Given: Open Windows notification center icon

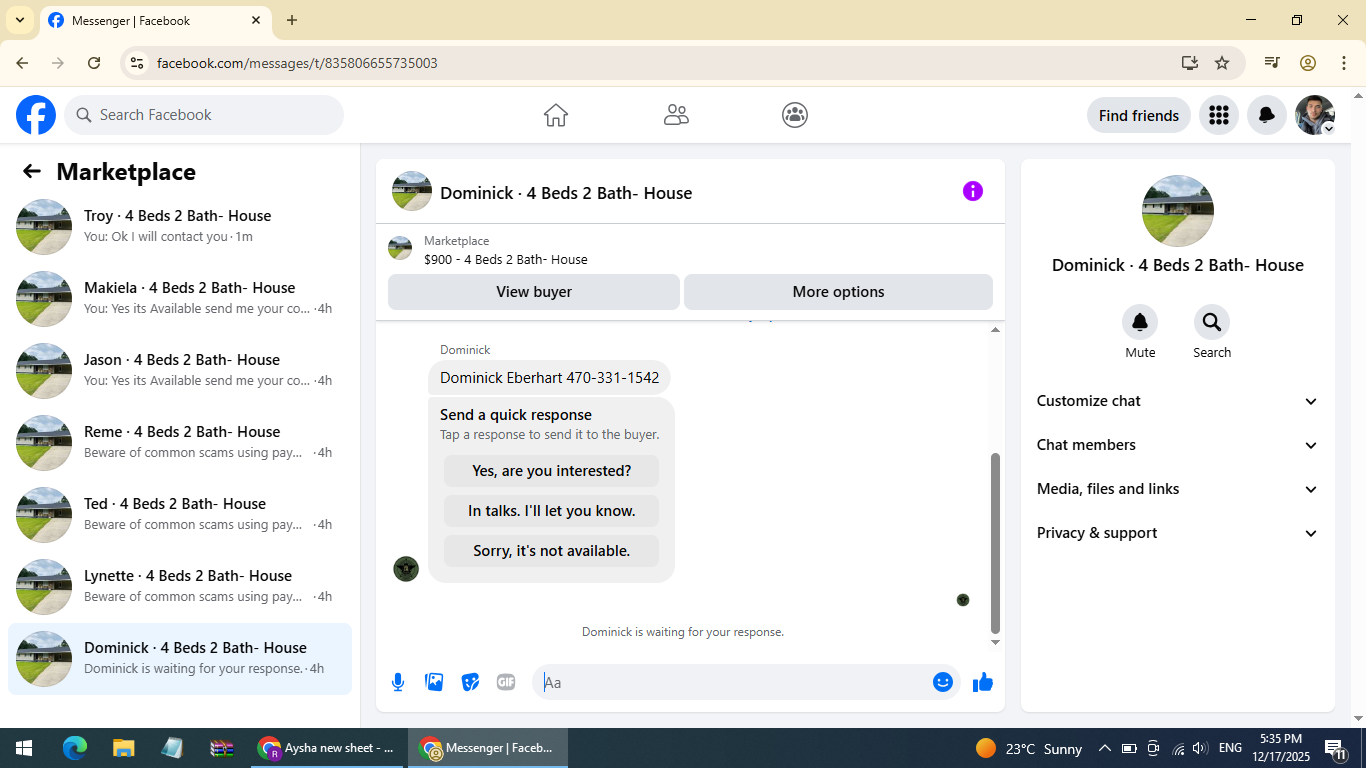Looking at the screenshot, I should [x=1336, y=748].
